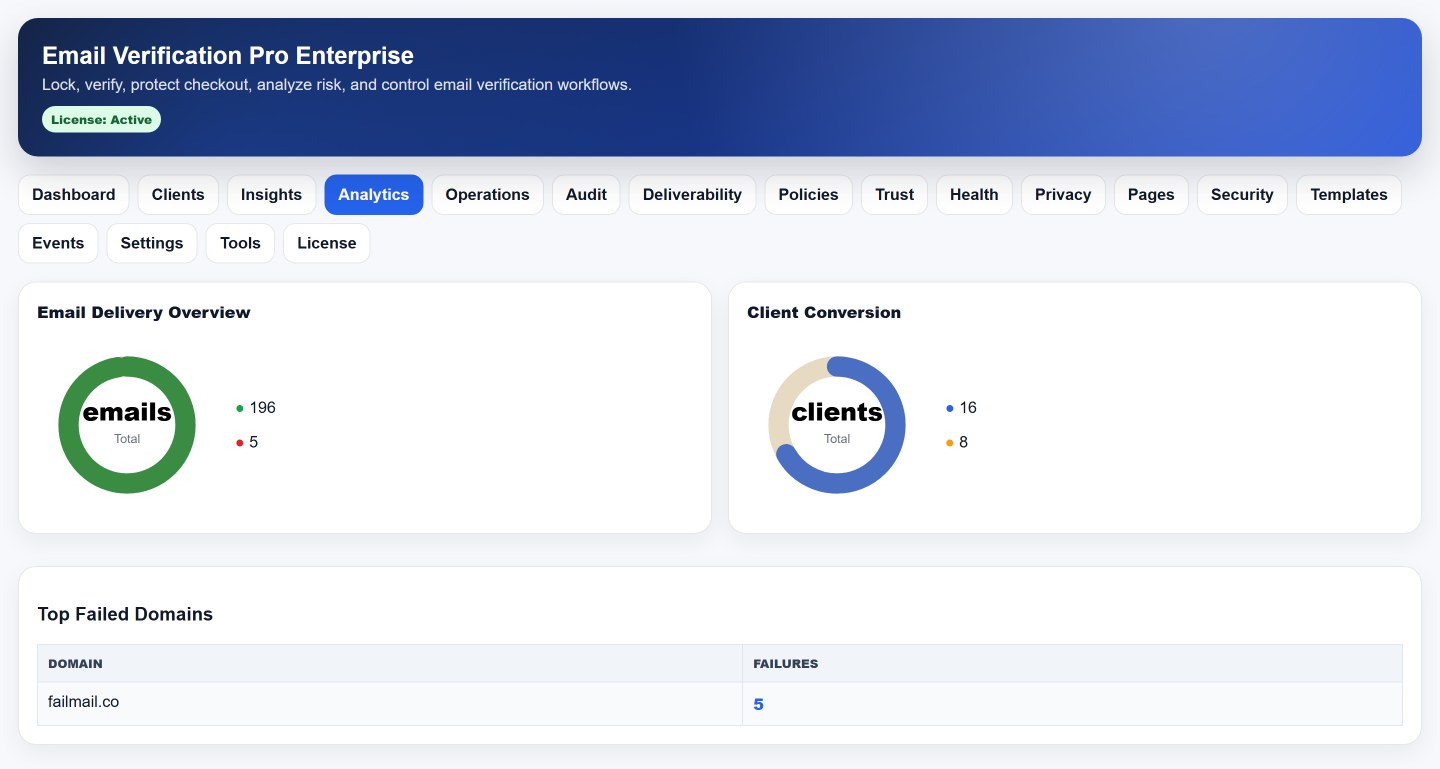
Task: Click the Email Delivery Overview heading
Action: 144,313
